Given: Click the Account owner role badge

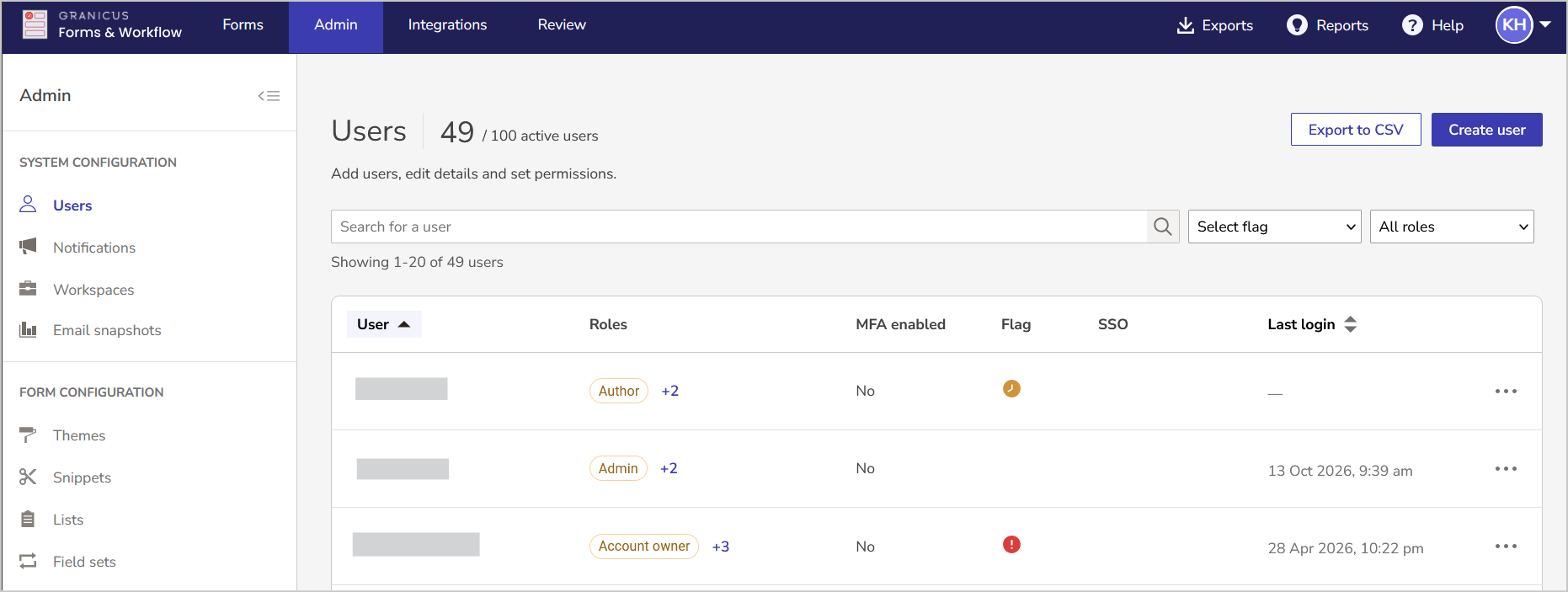Looking at the screenshot, I should point(644,546).
